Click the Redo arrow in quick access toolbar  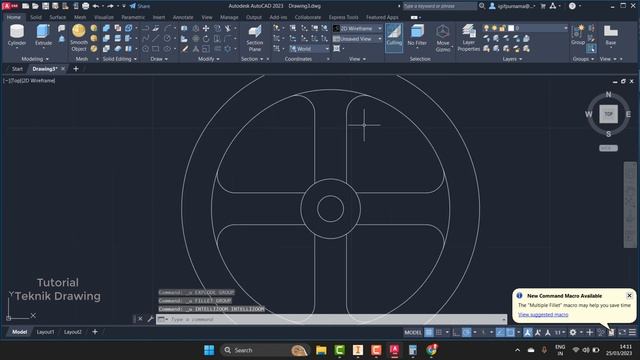[x=110, y=6]
